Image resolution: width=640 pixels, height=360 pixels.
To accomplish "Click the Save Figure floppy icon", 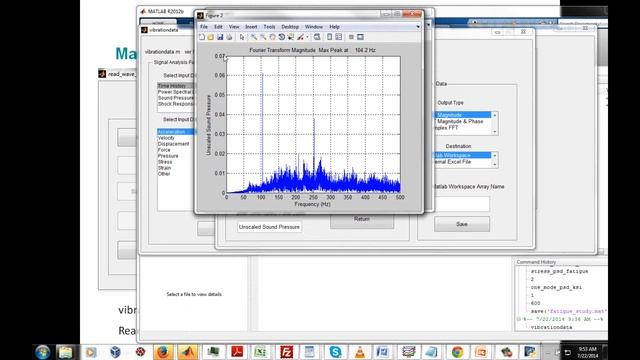I will click(220, 37).
